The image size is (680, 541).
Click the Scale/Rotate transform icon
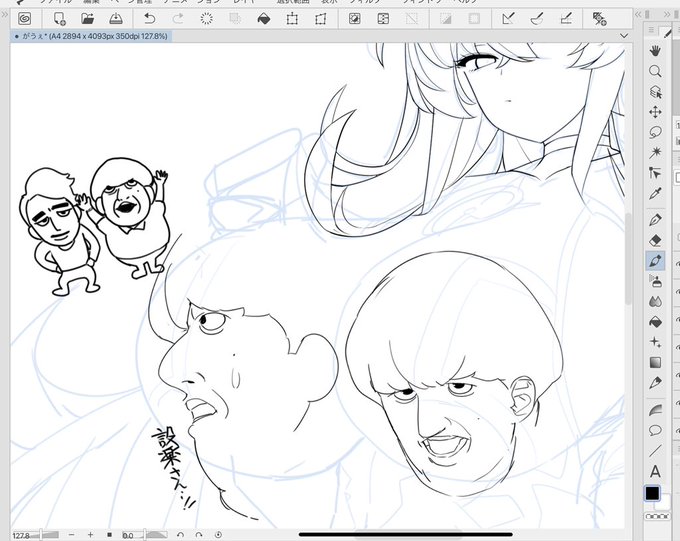click(x=292, y=19)
